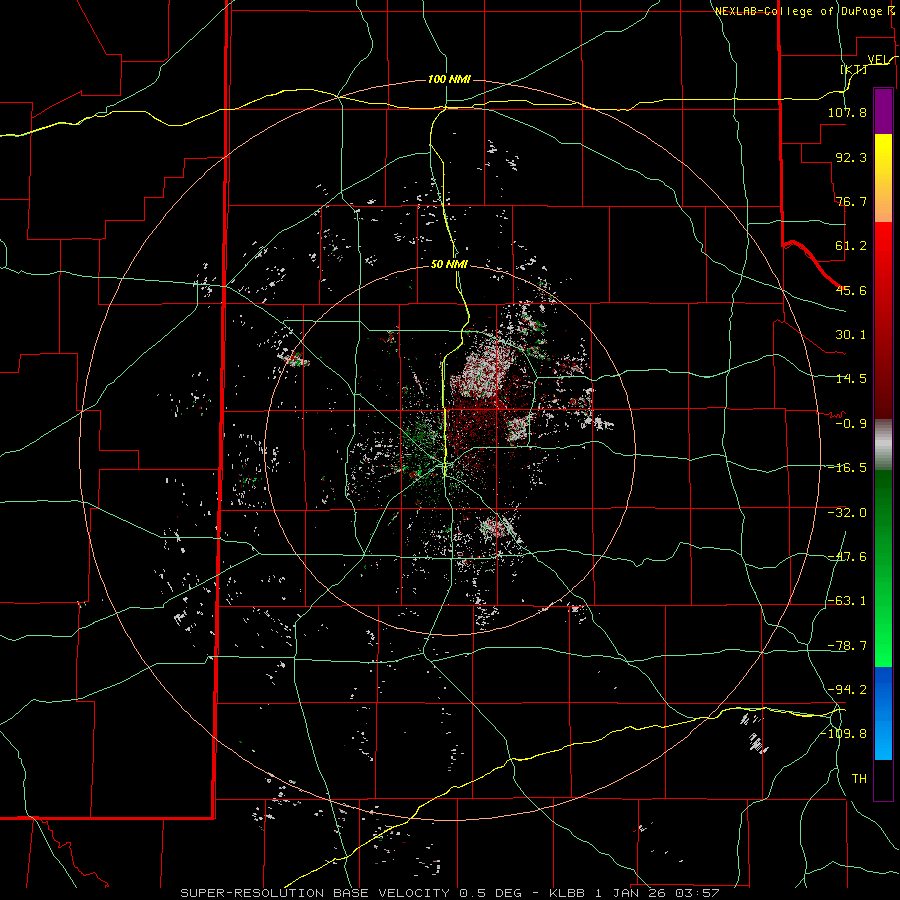
Task: Click the 50 NMI range ring label
Action: (x=449, y=265)
